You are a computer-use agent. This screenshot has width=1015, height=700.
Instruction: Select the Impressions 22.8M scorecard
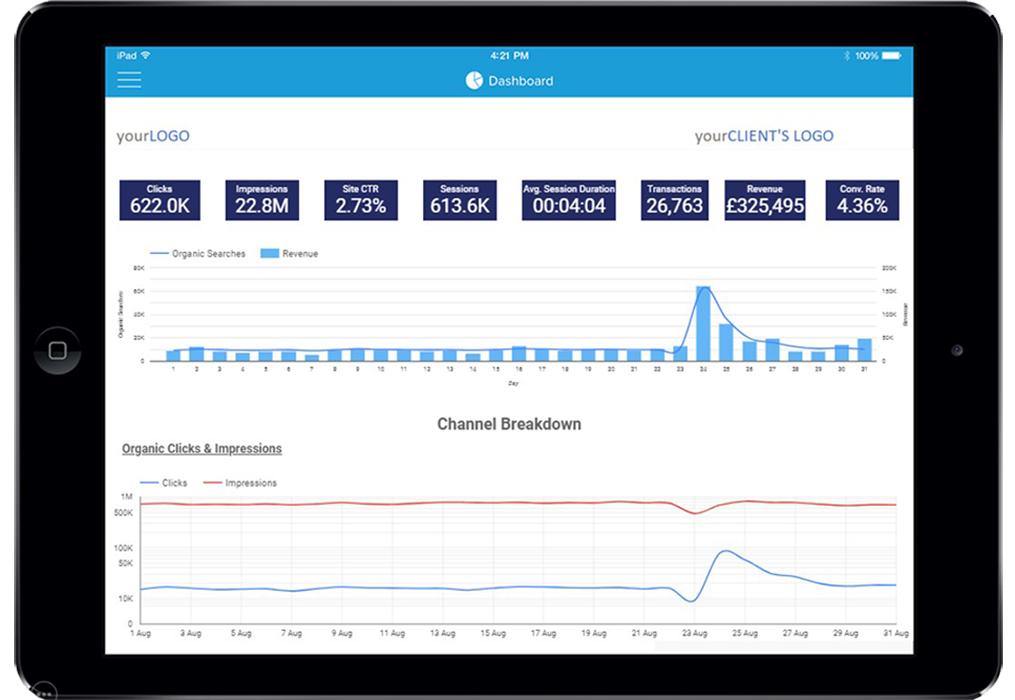click(262, 200)
